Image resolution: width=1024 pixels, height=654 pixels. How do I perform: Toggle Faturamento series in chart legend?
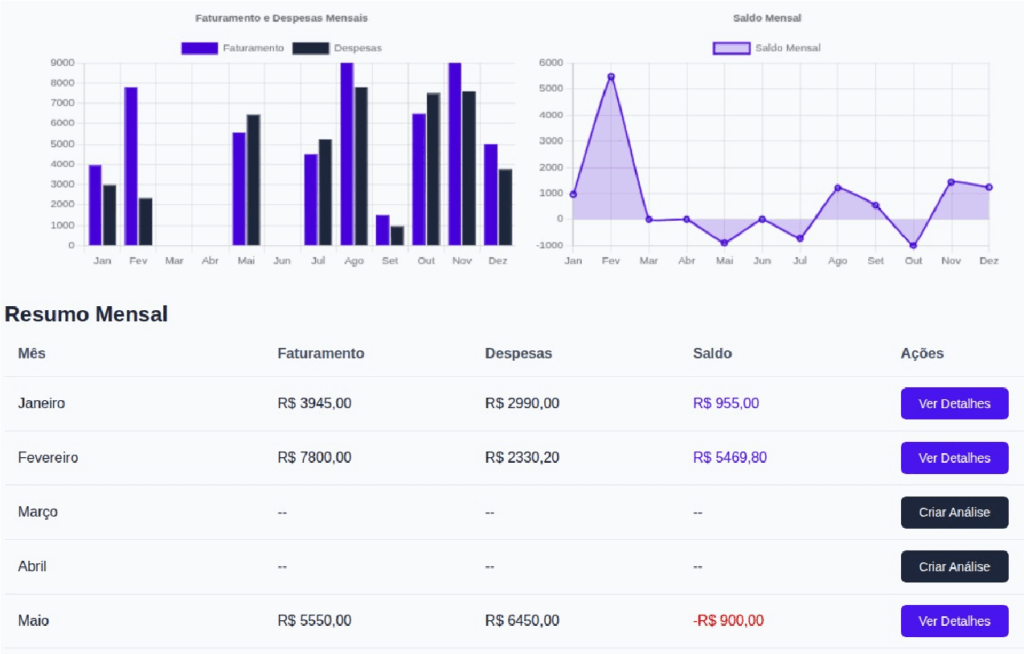click(x=233, y=48)
